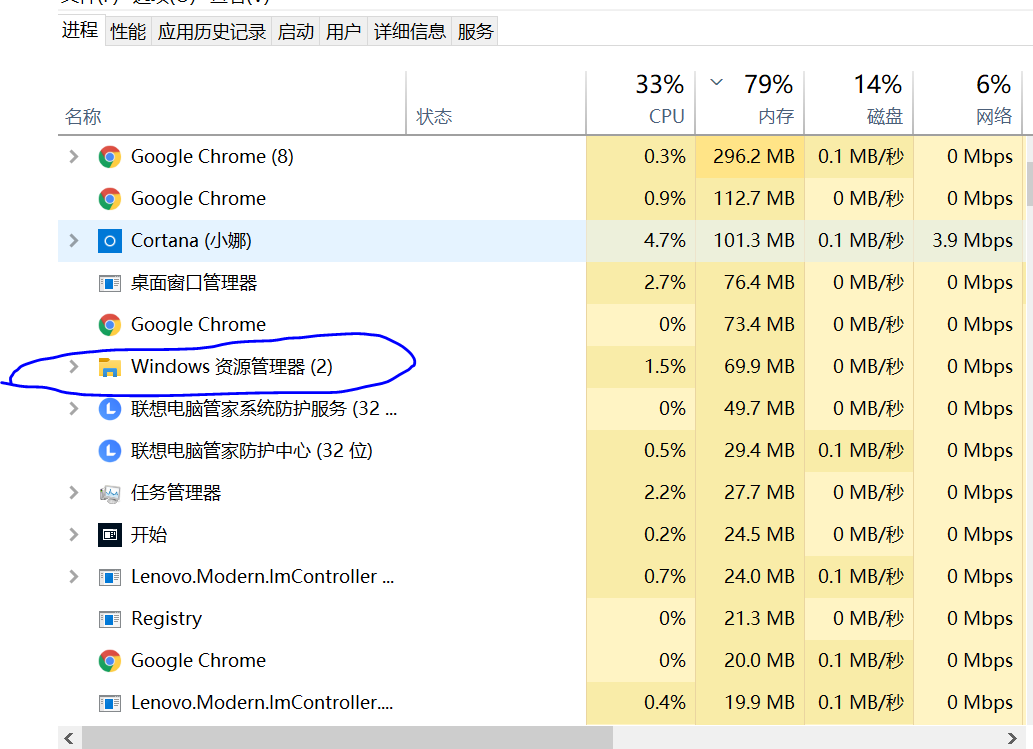Expand the Google Chrome (8) group

(74, 157)
